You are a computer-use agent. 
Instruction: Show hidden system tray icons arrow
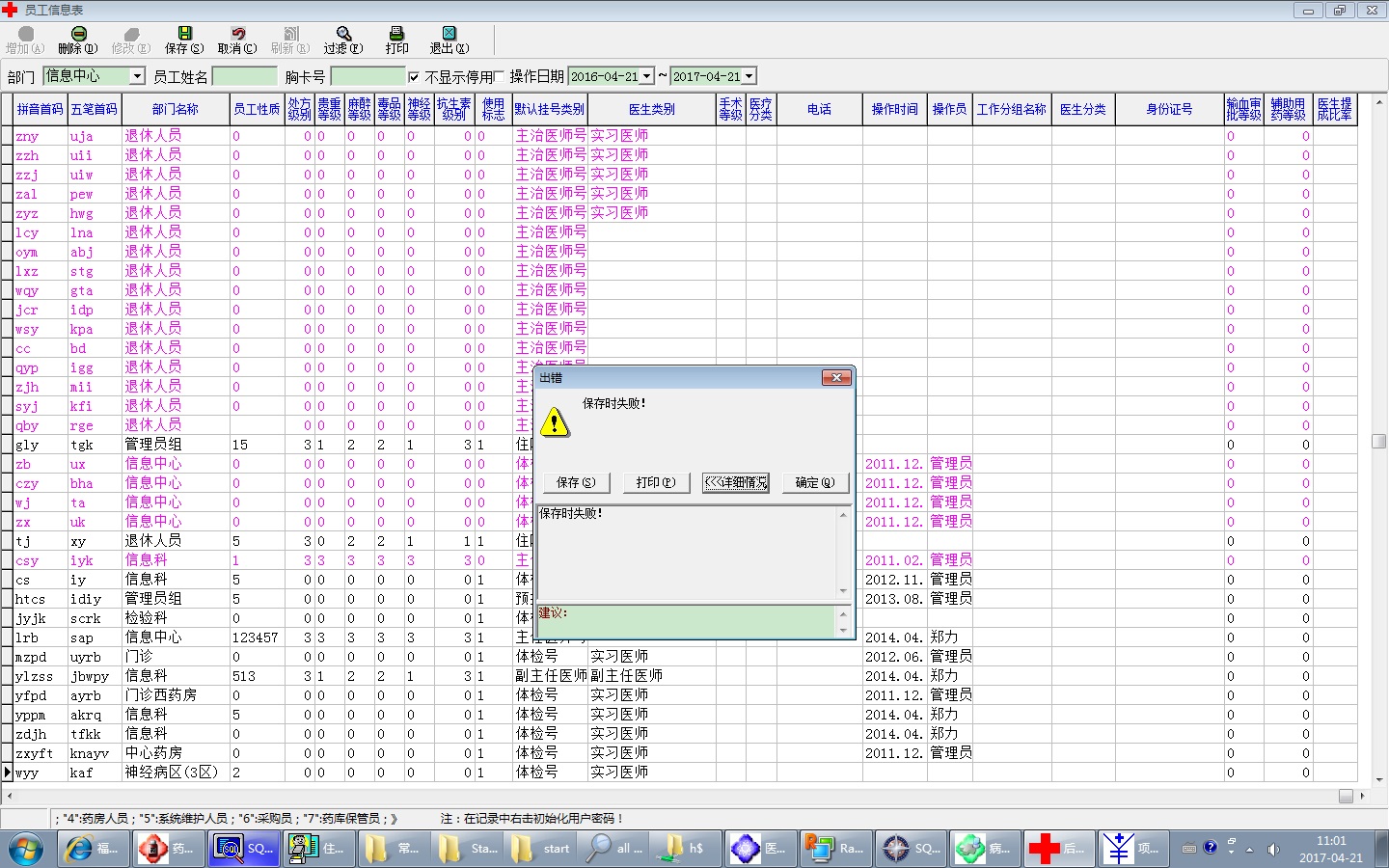1249,850
